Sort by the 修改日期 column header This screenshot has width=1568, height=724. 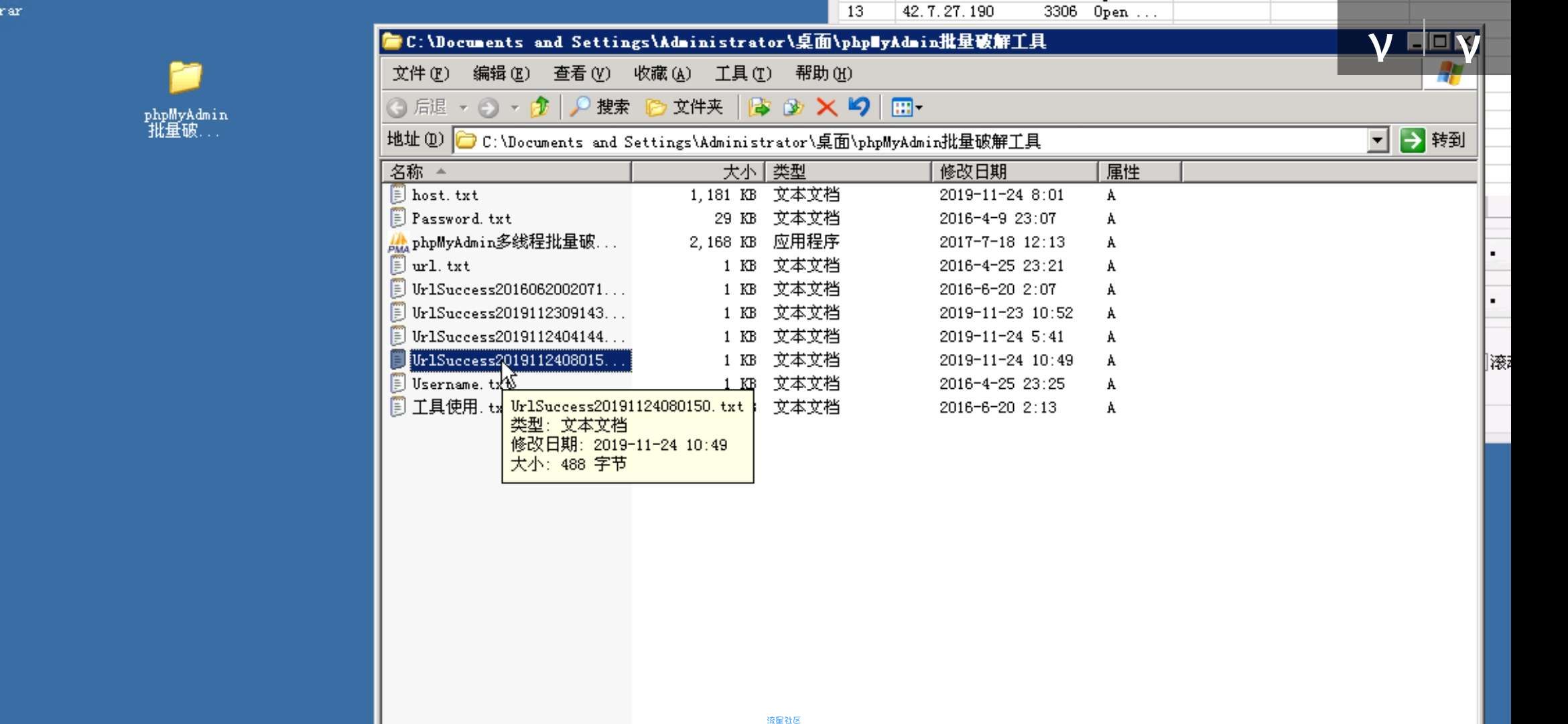coord(1015,172)
